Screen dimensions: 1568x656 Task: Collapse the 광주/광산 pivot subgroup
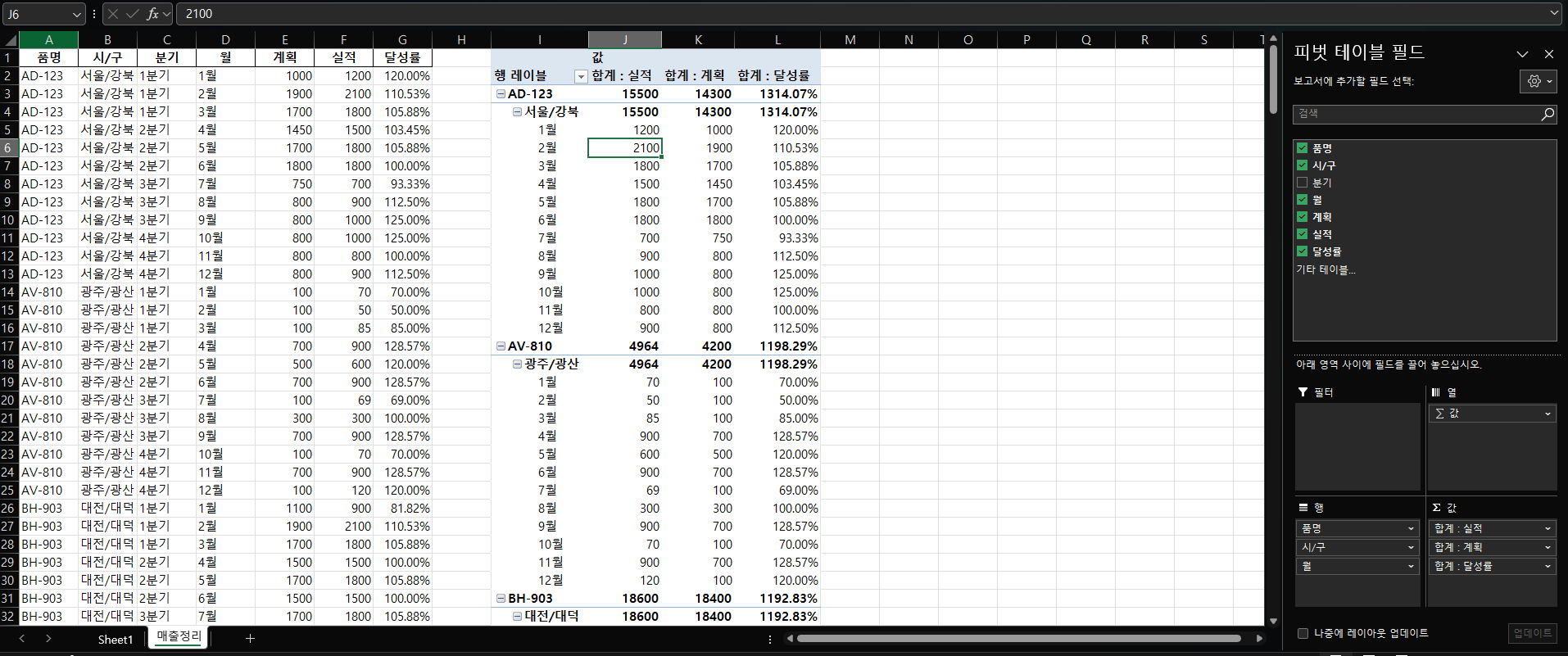[517, 364]
